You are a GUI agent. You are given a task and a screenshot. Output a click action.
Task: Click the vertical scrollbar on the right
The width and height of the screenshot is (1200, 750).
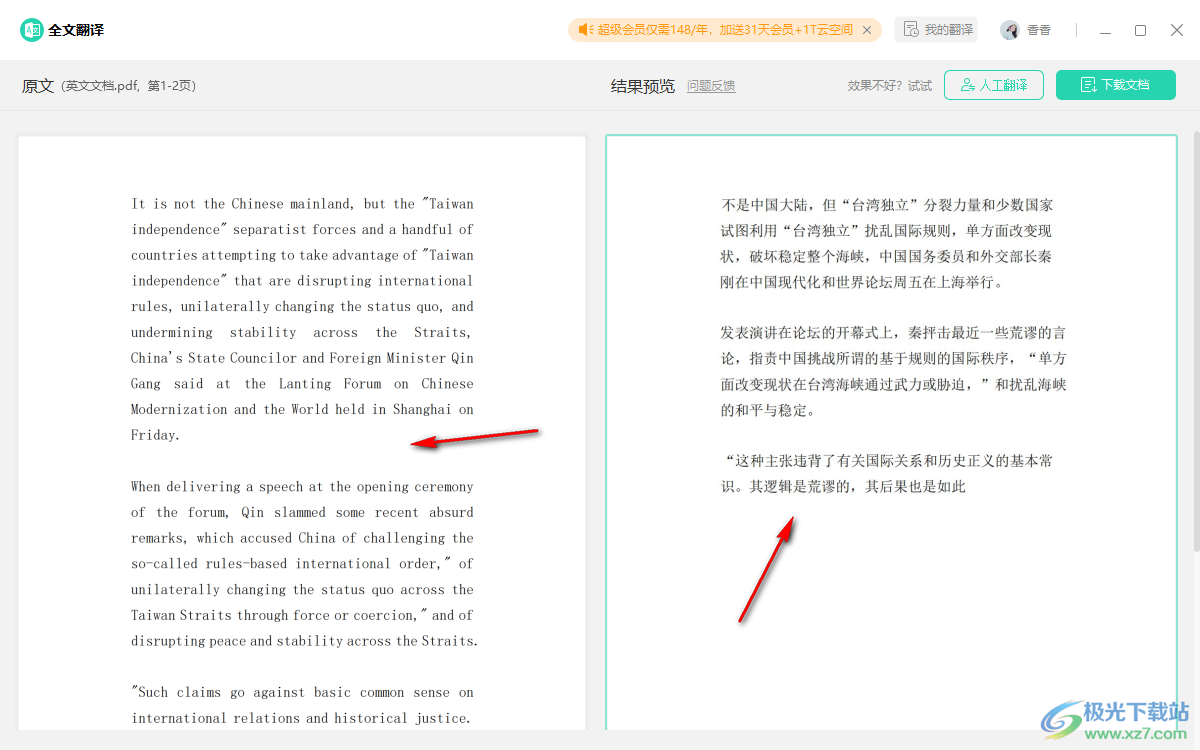[x=1195, y=340]
